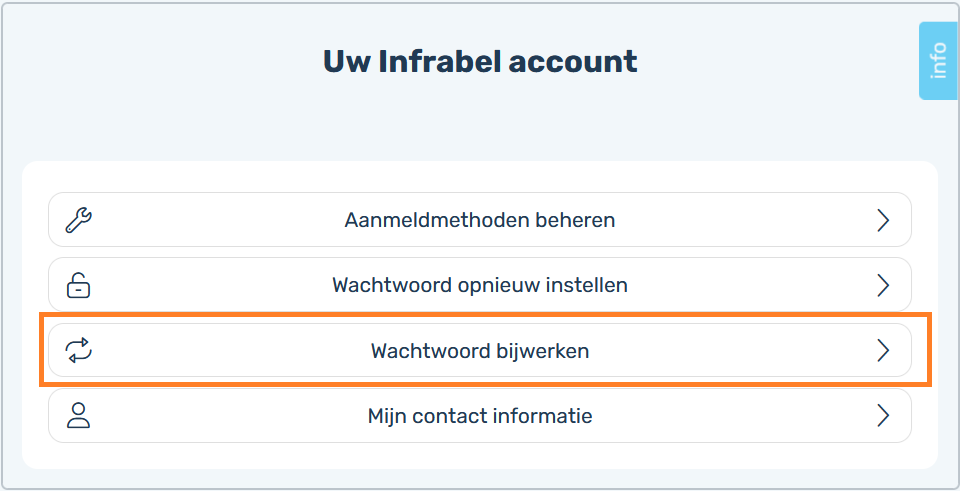Expand Aanmeldmethoden beheren via its right chevron
The image size is (960, 491).
click(x=883, y=220)
